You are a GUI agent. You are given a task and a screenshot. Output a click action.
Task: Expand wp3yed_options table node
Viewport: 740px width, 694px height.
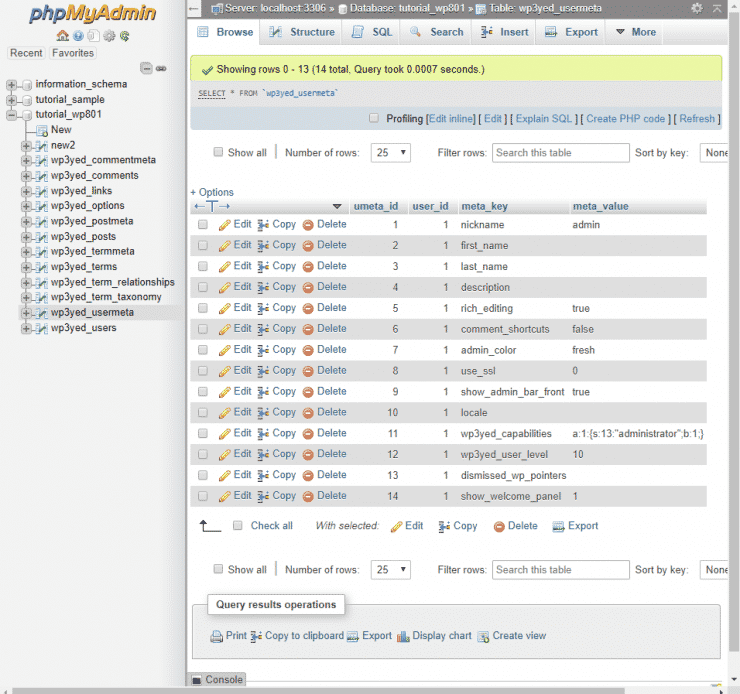point(26,206)
